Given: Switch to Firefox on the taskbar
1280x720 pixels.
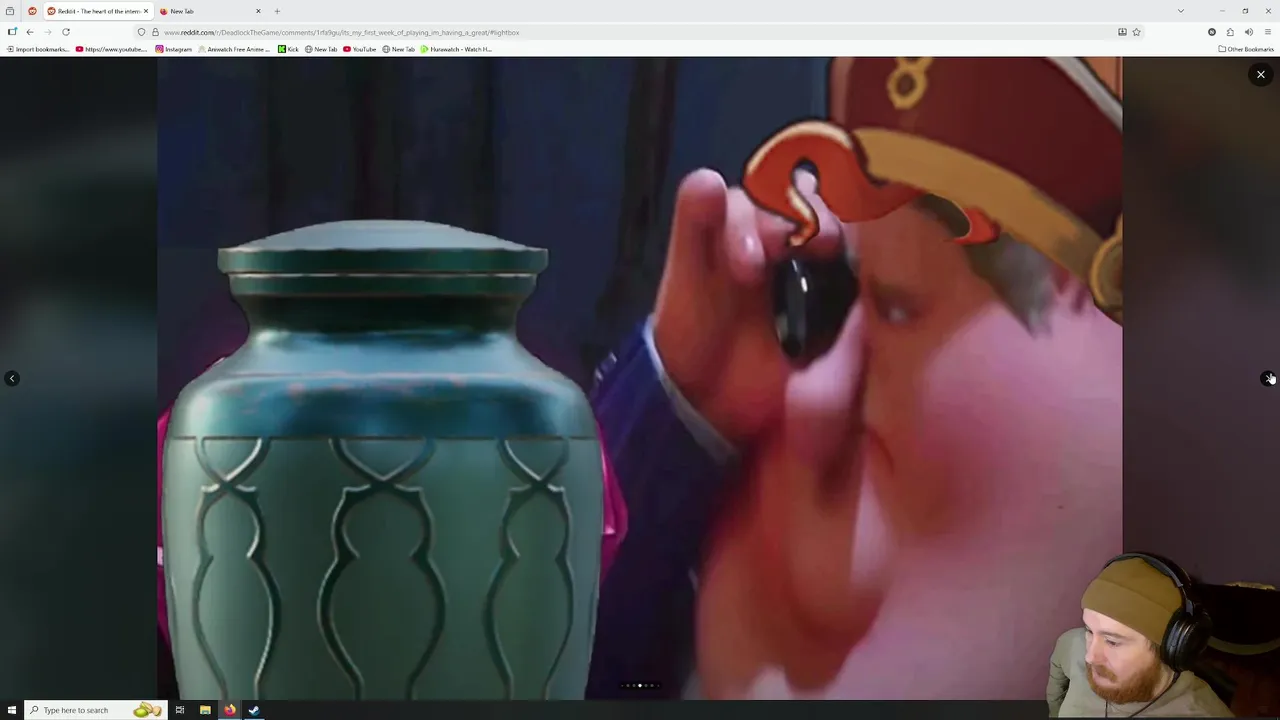Looking at the screenshot, I should (229, 710).
